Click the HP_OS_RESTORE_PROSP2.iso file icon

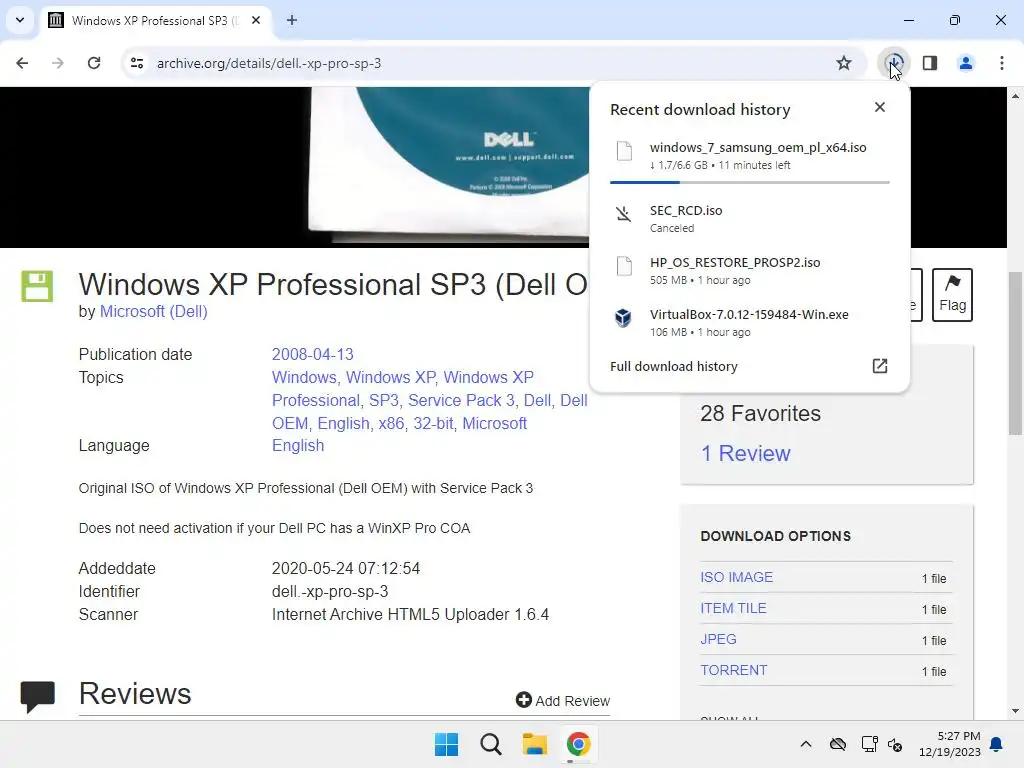tap(624, 266)
